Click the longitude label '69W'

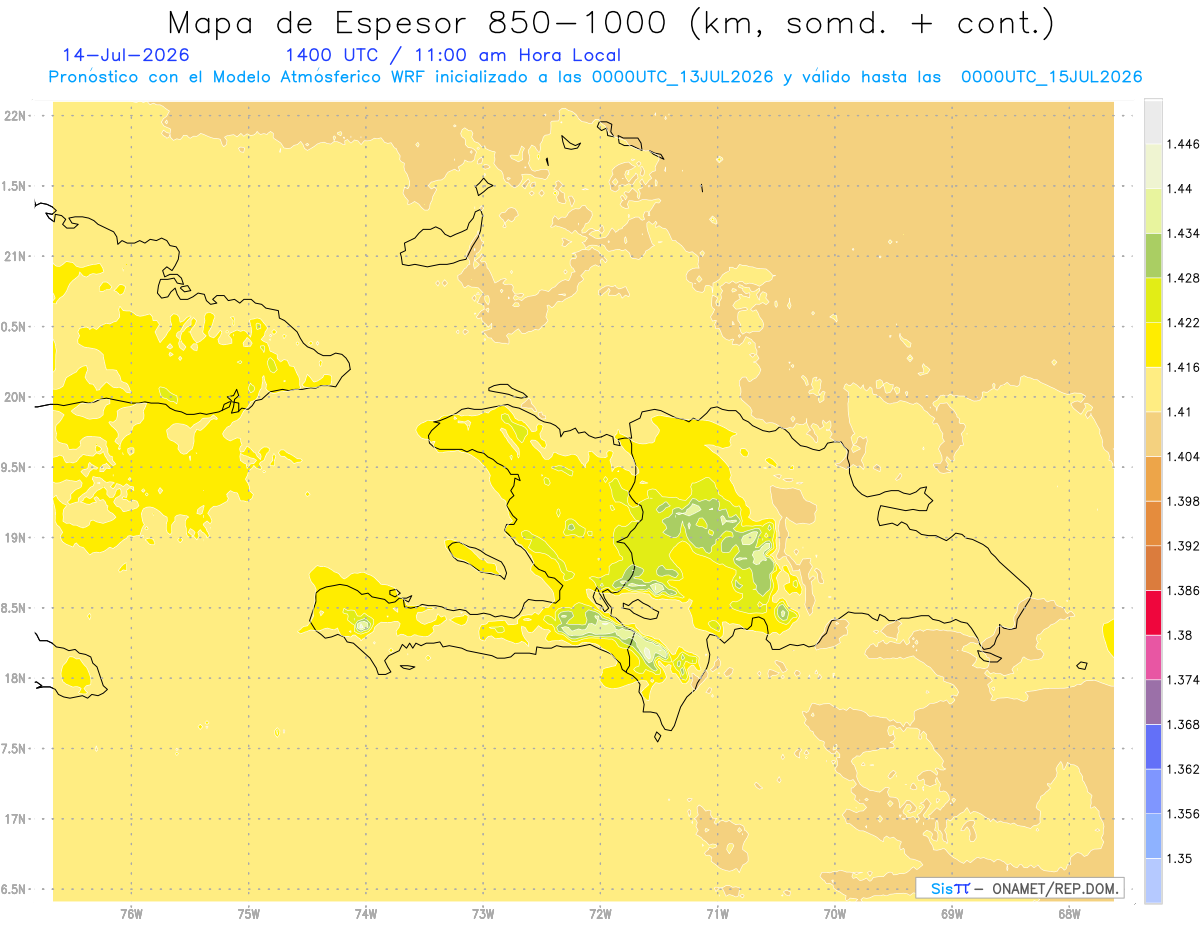pos(952,914)
